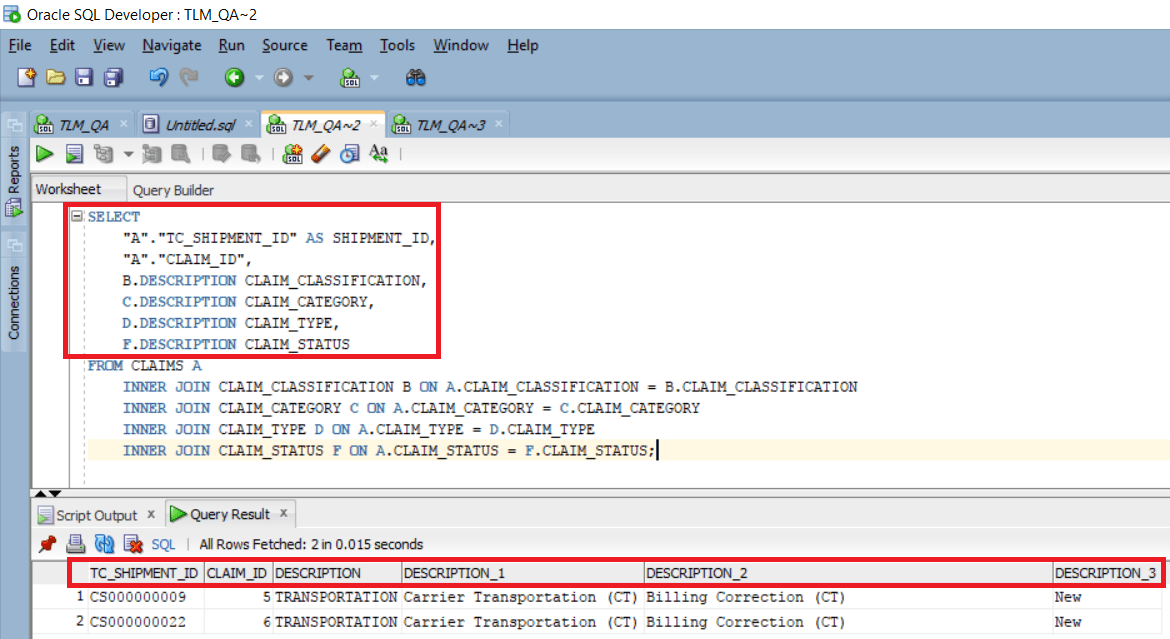Save the current worksheet with the disk icon
Image resolution: width=1170 pixels, height=639 pixels.
click(84, 77)
